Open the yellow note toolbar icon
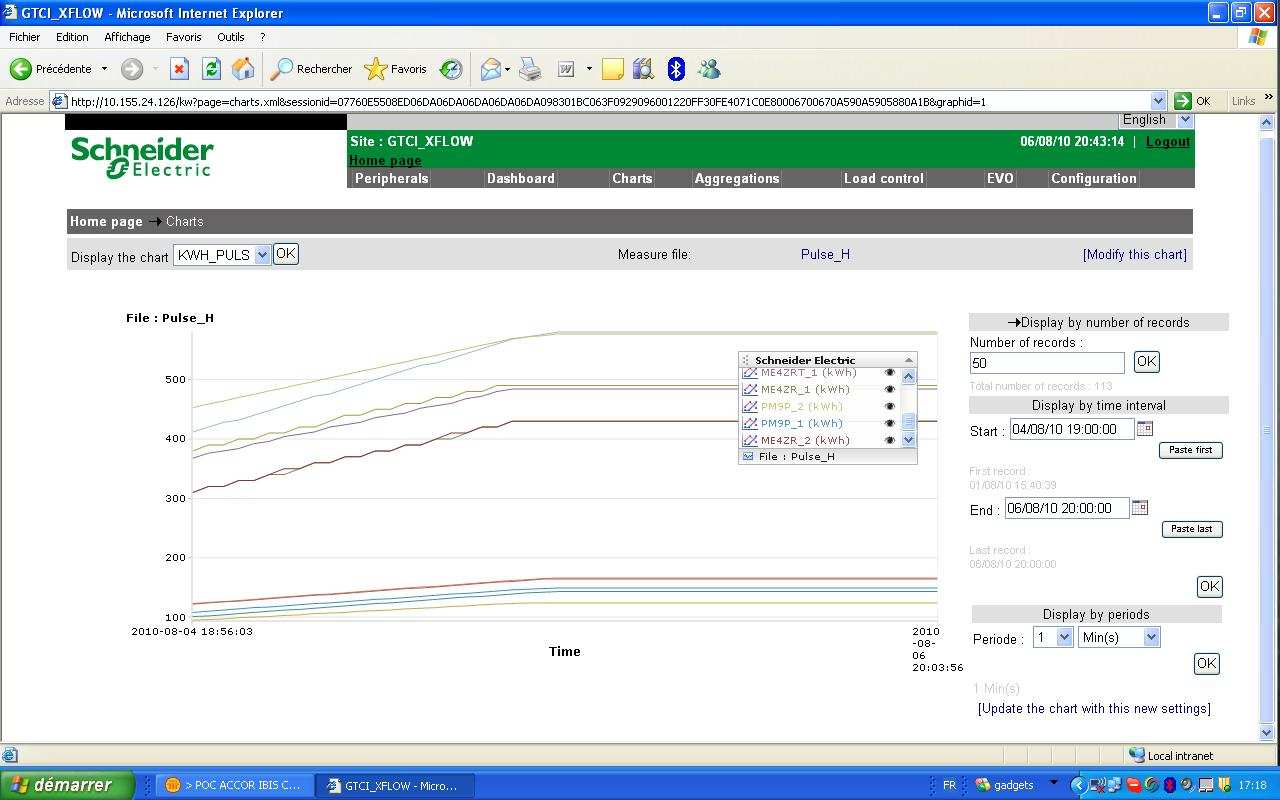This screenshot has height=800, width=1280. click(x=613, y=69)
